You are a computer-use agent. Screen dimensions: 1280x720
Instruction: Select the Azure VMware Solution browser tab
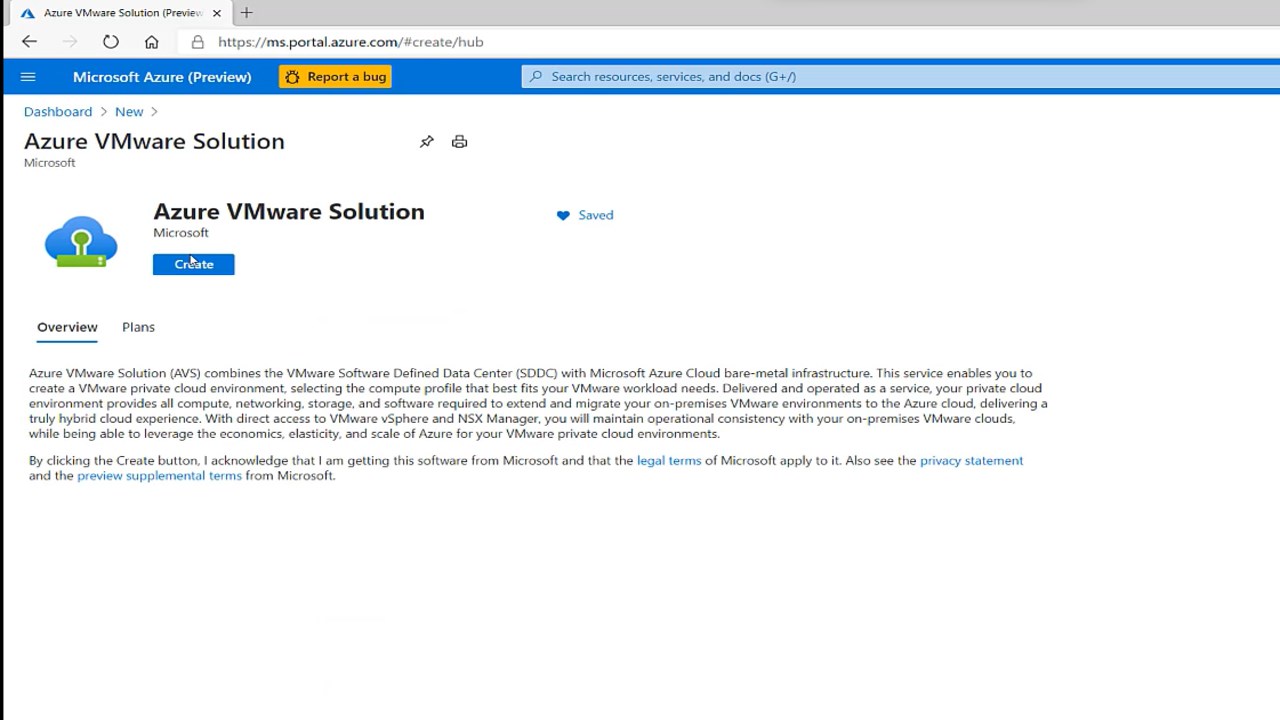122,13
